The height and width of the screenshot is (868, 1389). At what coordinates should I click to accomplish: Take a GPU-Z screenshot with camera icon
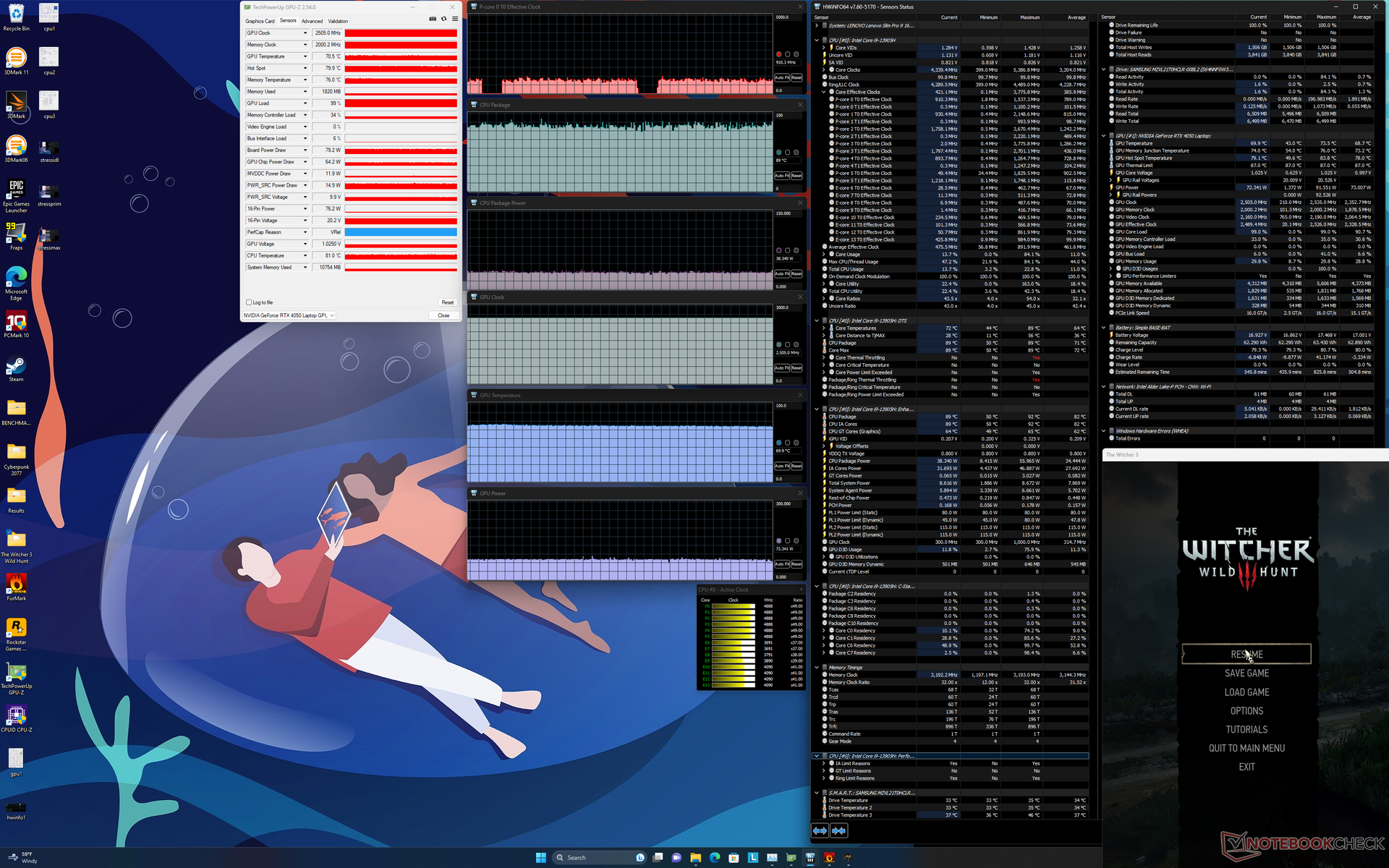coord(433,20)
